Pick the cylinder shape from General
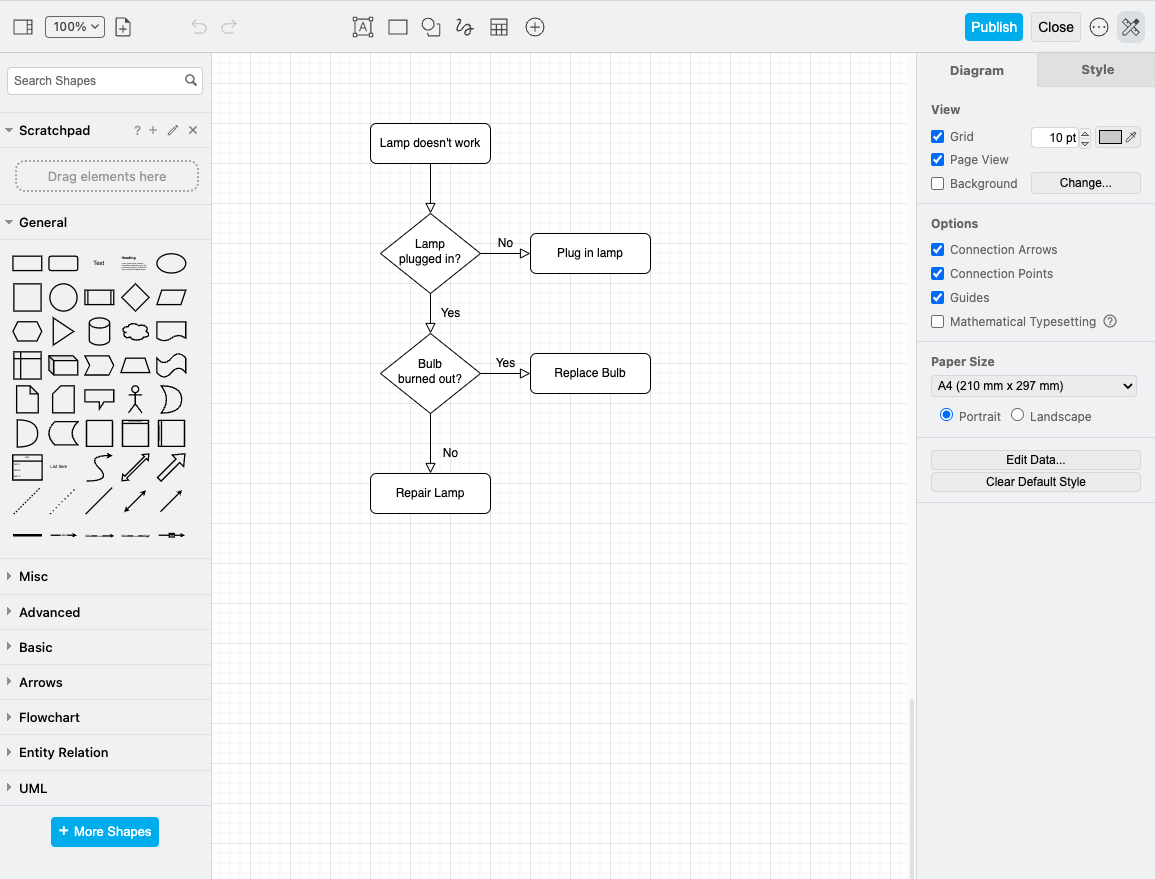This screenshot has height=879, width=1155. (x=99, y=331)
